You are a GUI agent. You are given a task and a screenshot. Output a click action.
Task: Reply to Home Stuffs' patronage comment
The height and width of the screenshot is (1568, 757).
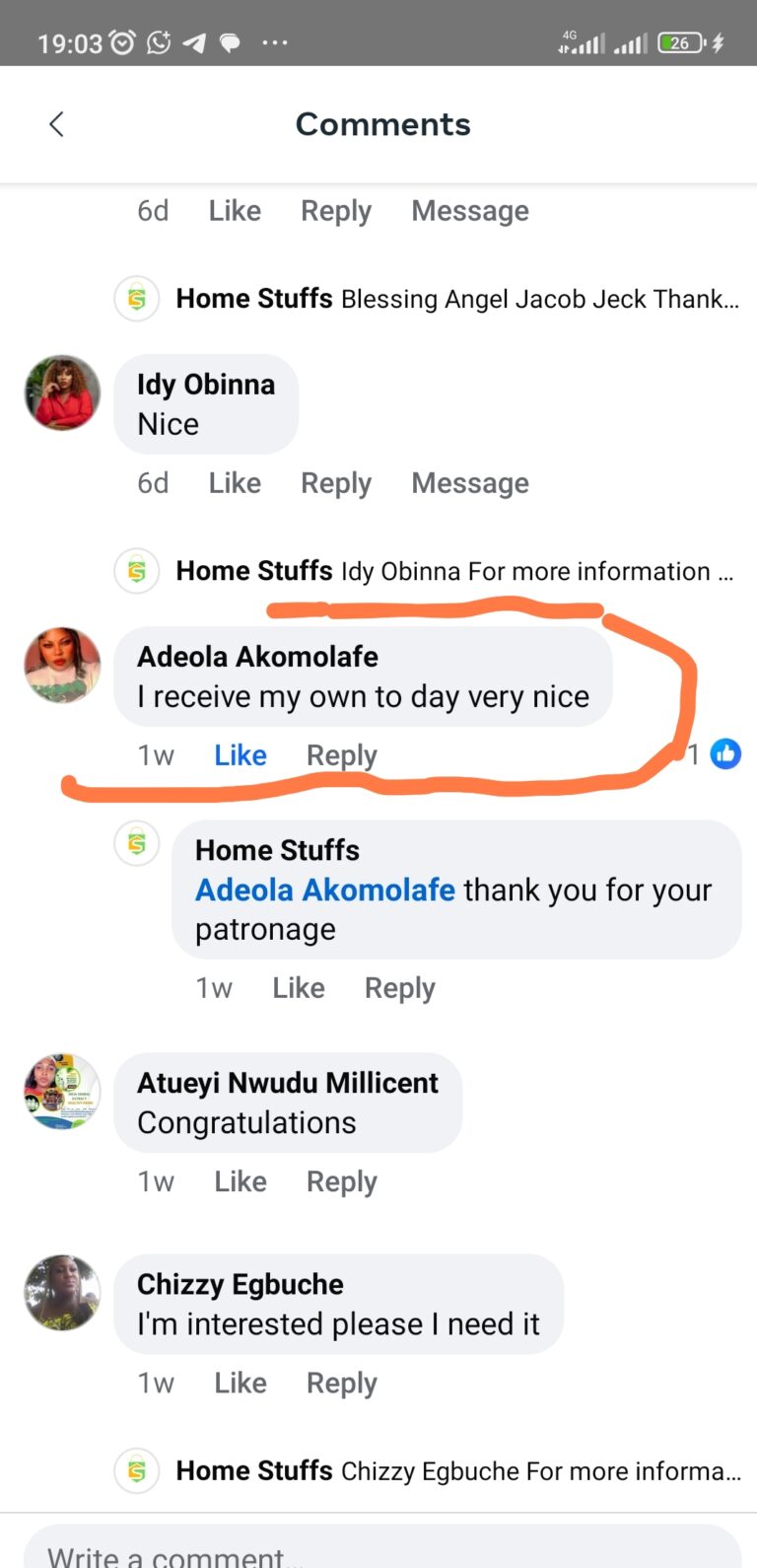[399, 988]
